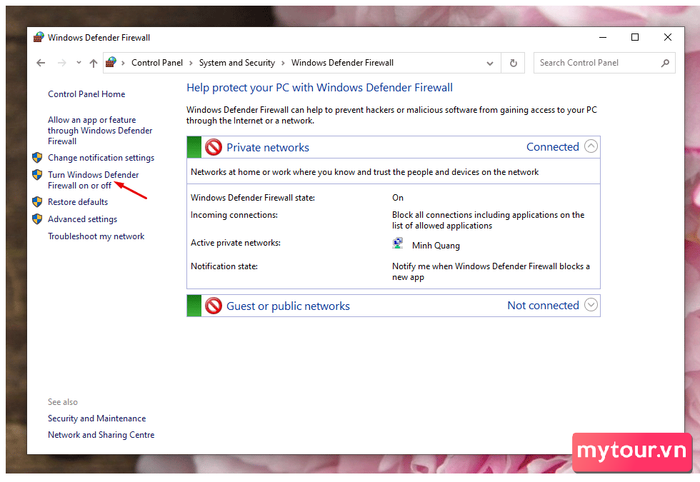This screenshot has height=482, width=700.
Task: Collapse the Private networks section
Action: [591, 146]
